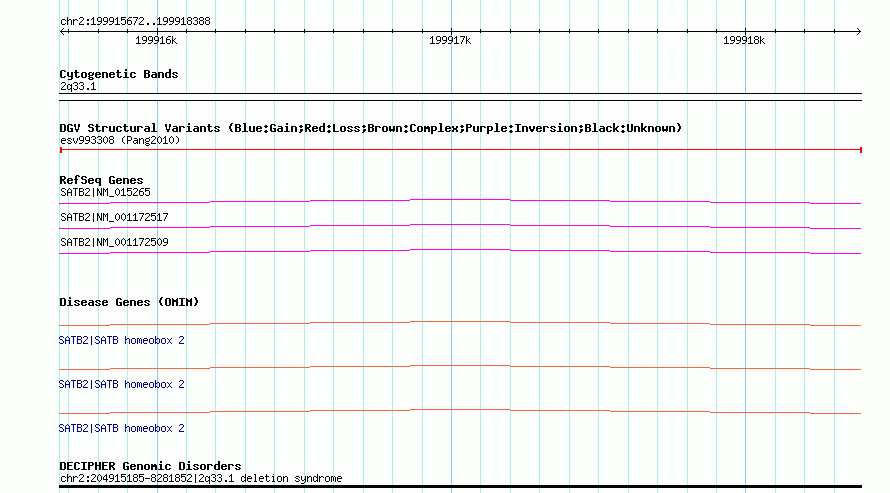
Task: Click the lowest orange OMIM gene line
Action: click(x=460, y=410)
